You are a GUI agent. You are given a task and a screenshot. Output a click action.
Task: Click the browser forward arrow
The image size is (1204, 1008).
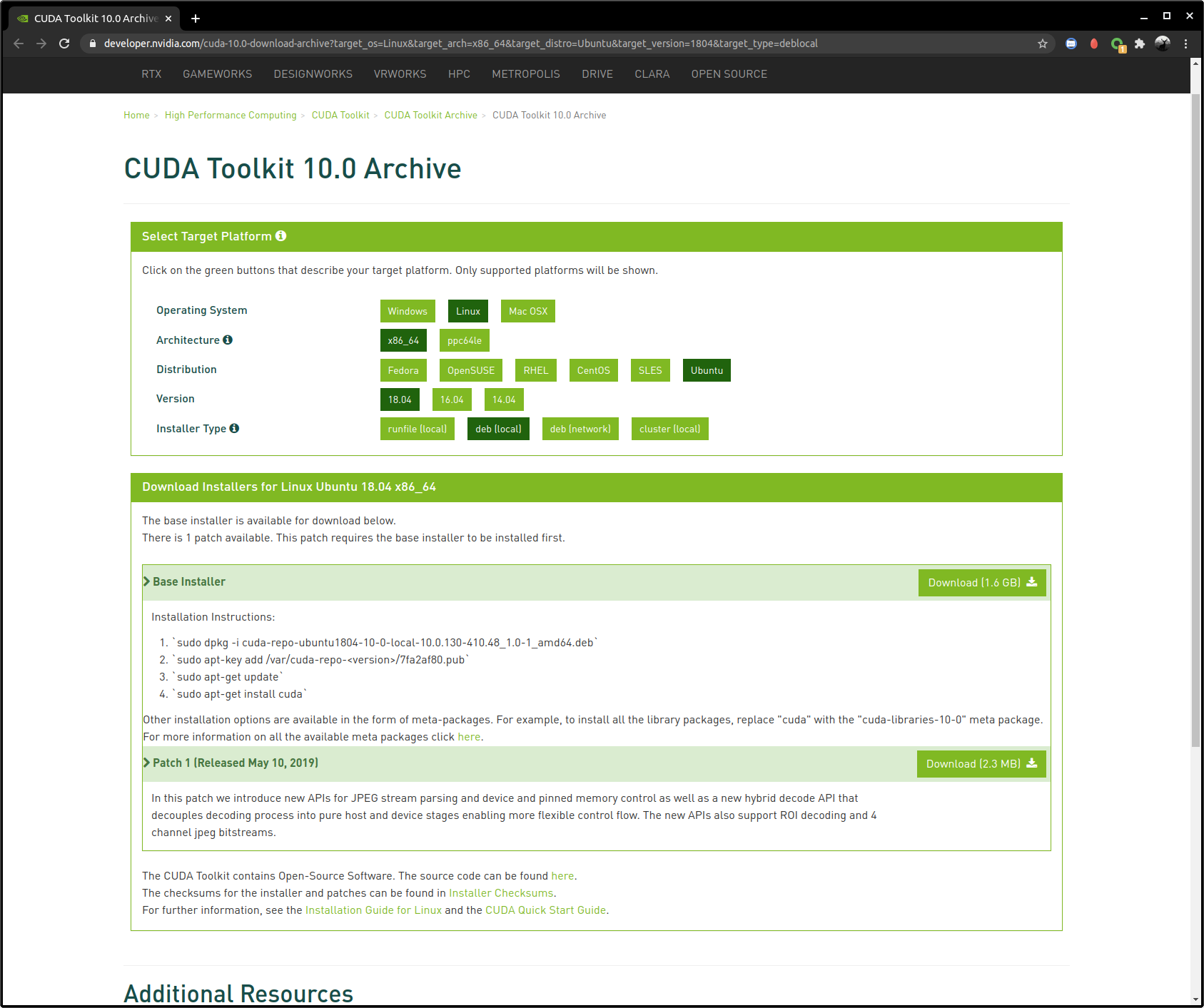pyautogui.click(x=41, y=44)
